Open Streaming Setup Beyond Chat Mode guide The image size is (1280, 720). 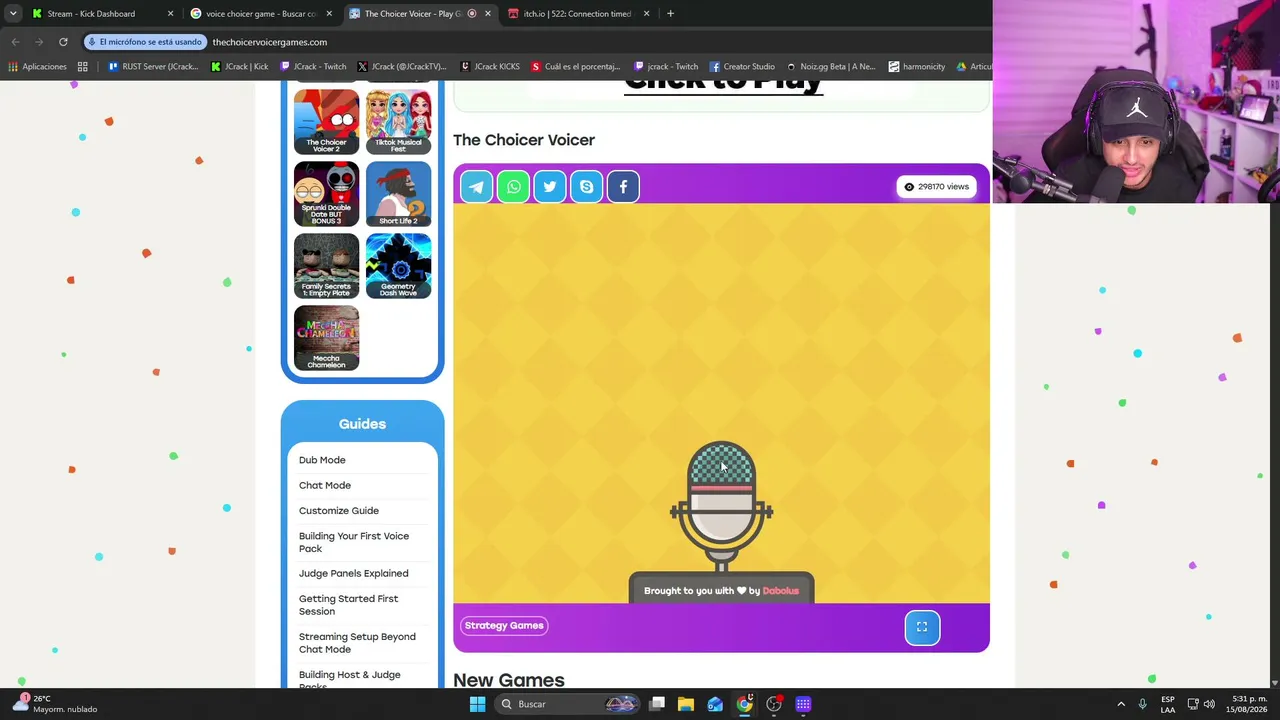pyautogui.click(x=357, y=643)
